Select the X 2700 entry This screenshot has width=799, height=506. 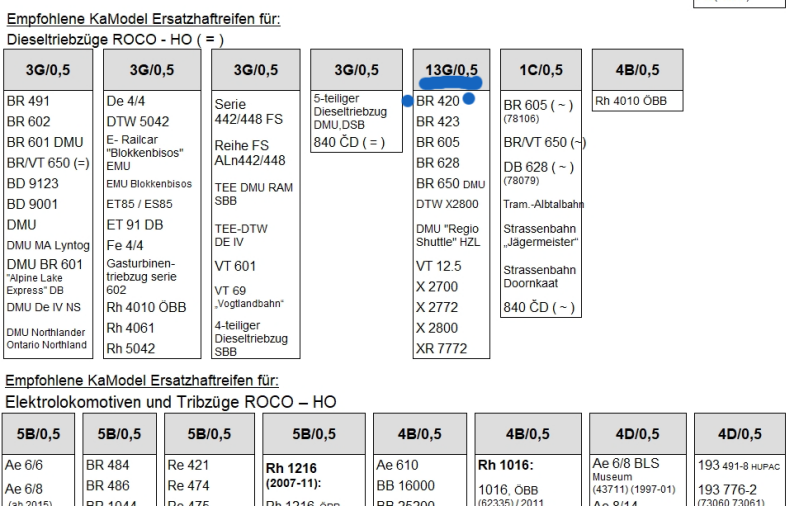[x=437, y=287]
